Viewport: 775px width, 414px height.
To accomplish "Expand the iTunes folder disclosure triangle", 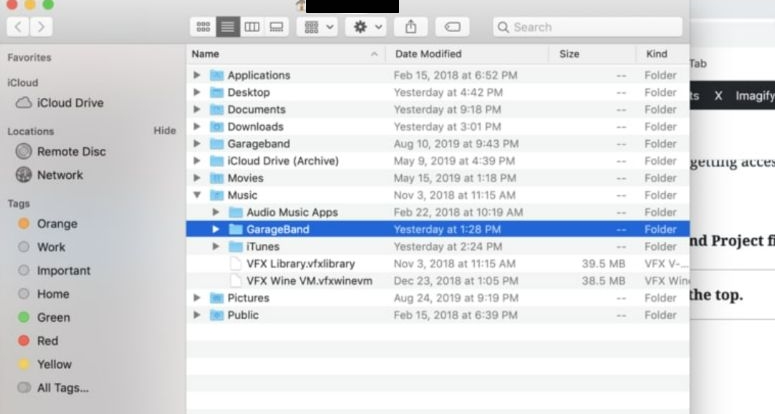I will tap(216, 247).
